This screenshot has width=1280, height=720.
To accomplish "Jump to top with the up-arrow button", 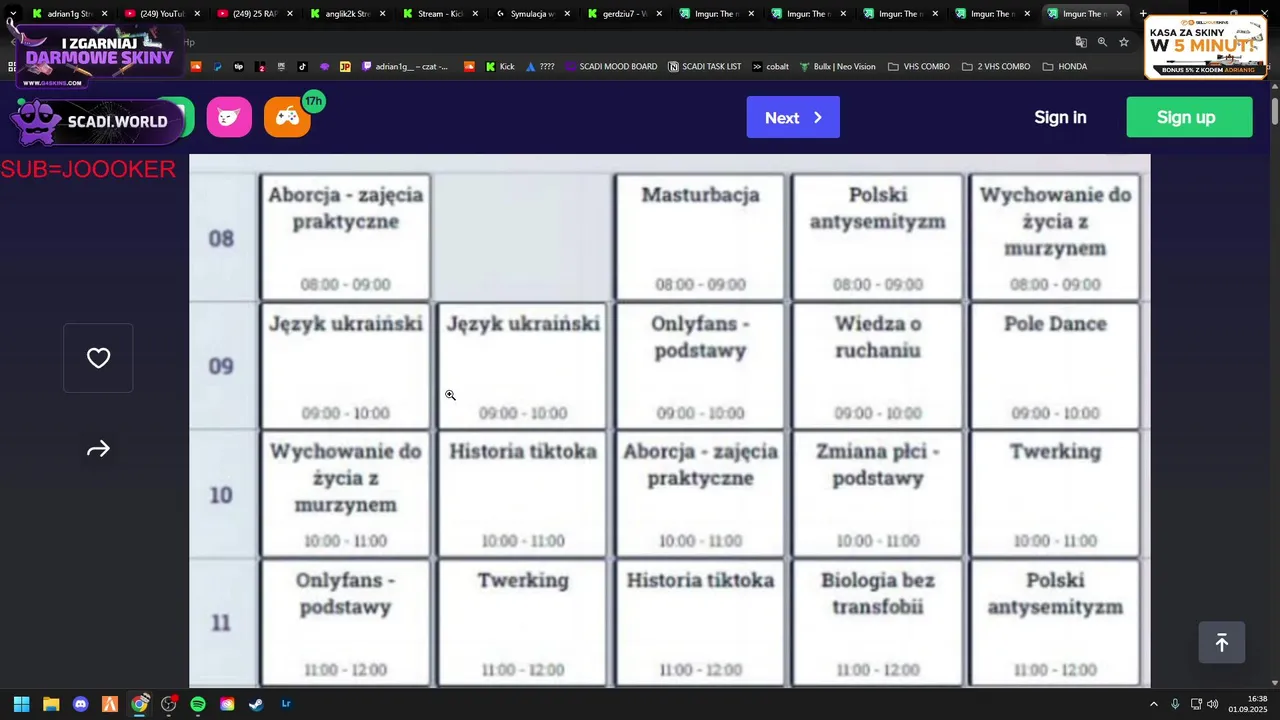I will (1222, 643).
